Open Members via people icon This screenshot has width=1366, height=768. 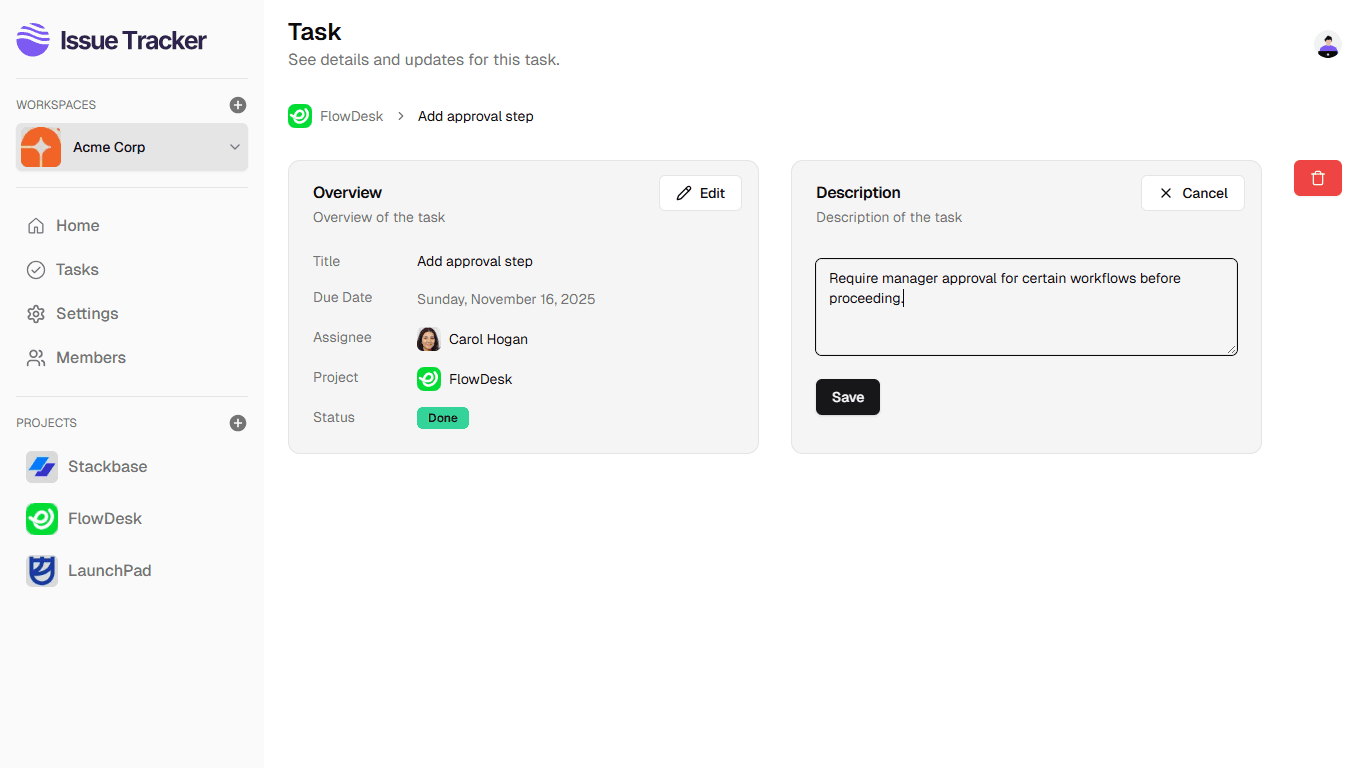click(x=37, y=357)
